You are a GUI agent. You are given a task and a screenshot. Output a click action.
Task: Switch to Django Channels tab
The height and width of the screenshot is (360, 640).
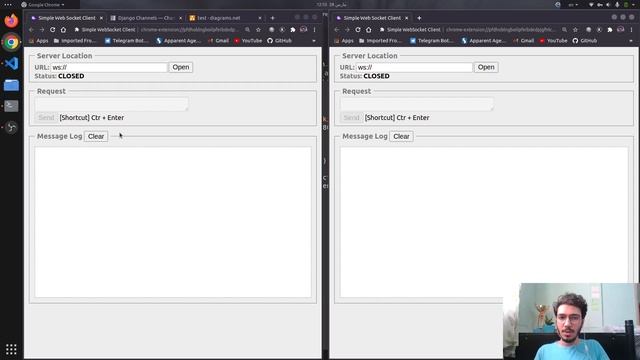(146, 18)
